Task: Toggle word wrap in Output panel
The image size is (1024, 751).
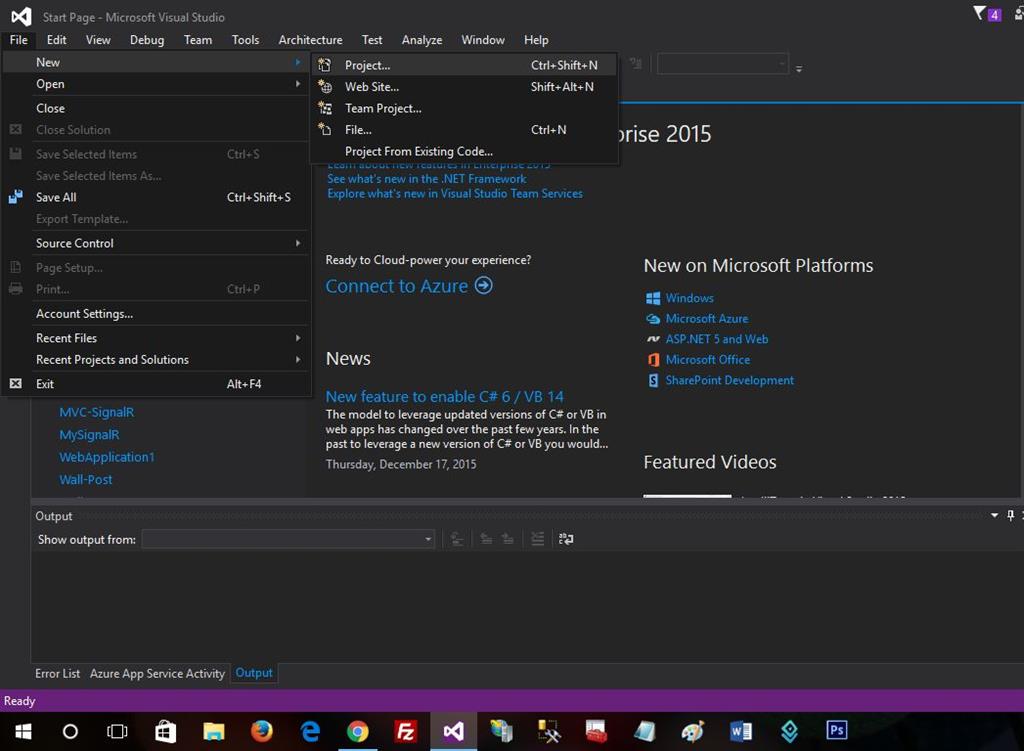Action: [566, 539]
